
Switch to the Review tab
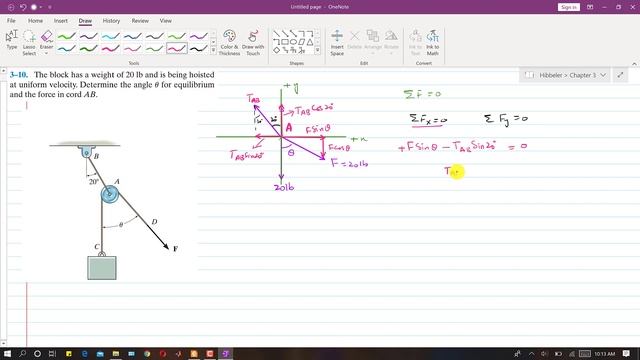tap(140, 21)
